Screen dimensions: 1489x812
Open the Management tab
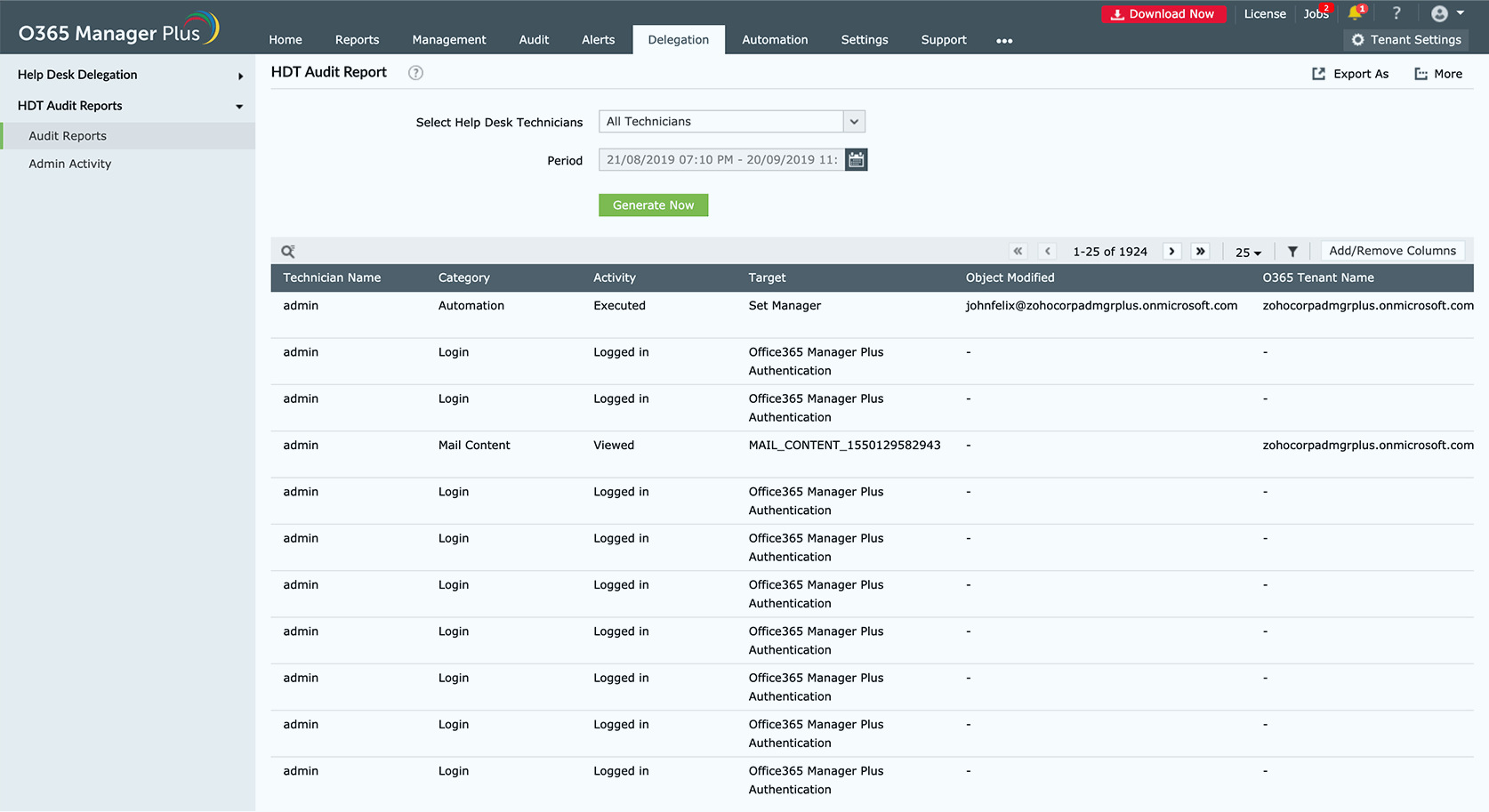pos(449,40)
